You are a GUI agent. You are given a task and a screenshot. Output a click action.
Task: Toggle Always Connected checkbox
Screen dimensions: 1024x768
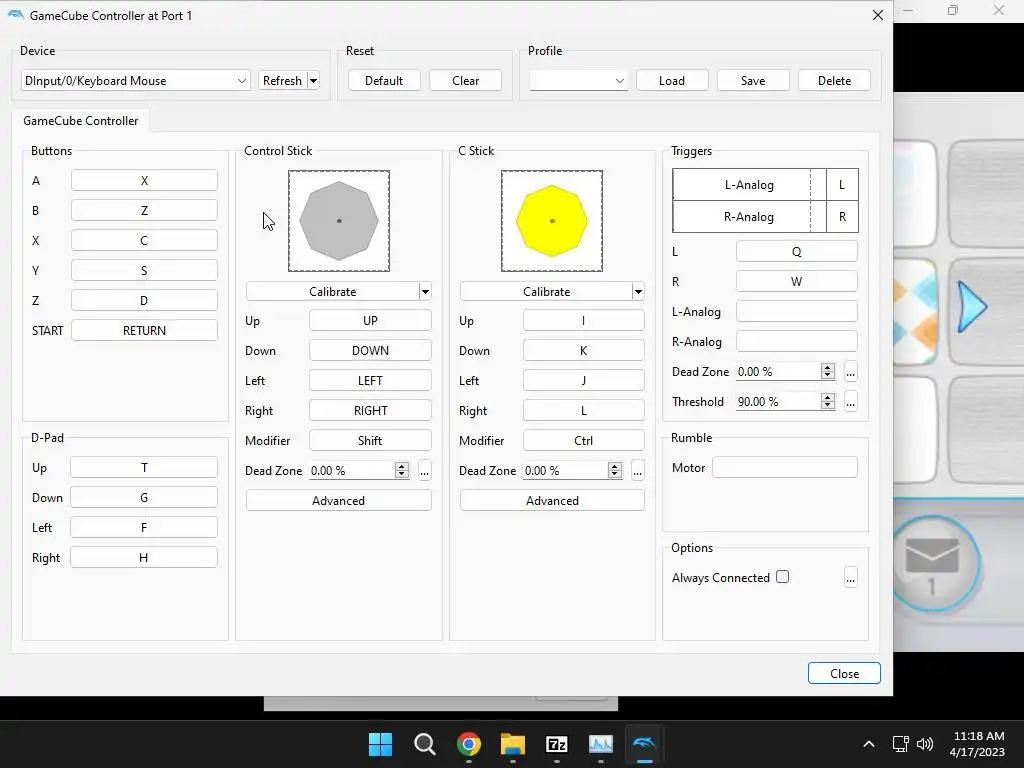782,577
